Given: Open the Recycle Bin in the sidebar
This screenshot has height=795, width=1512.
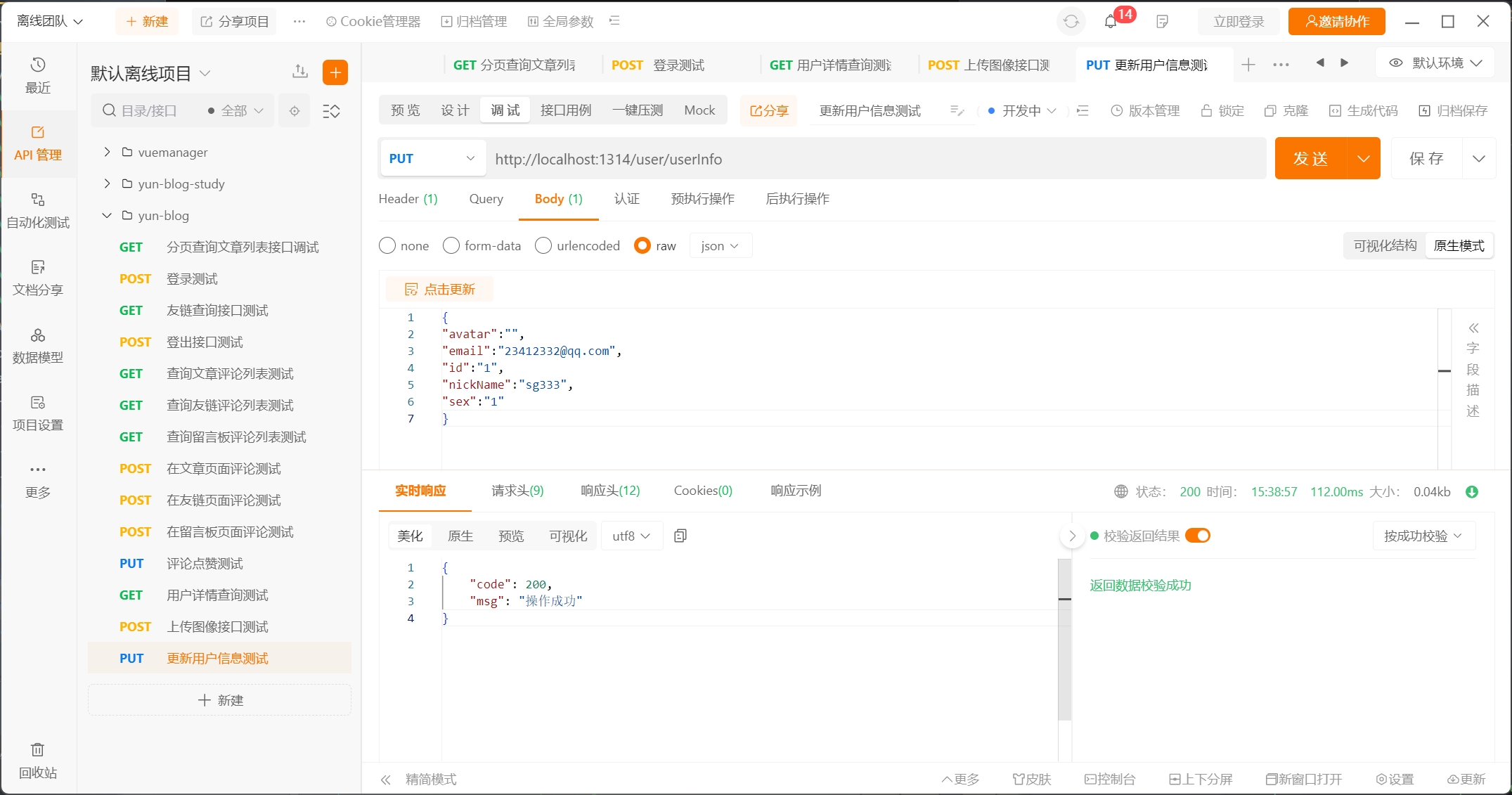Looking at the screenshot, I should click(38, 760).
